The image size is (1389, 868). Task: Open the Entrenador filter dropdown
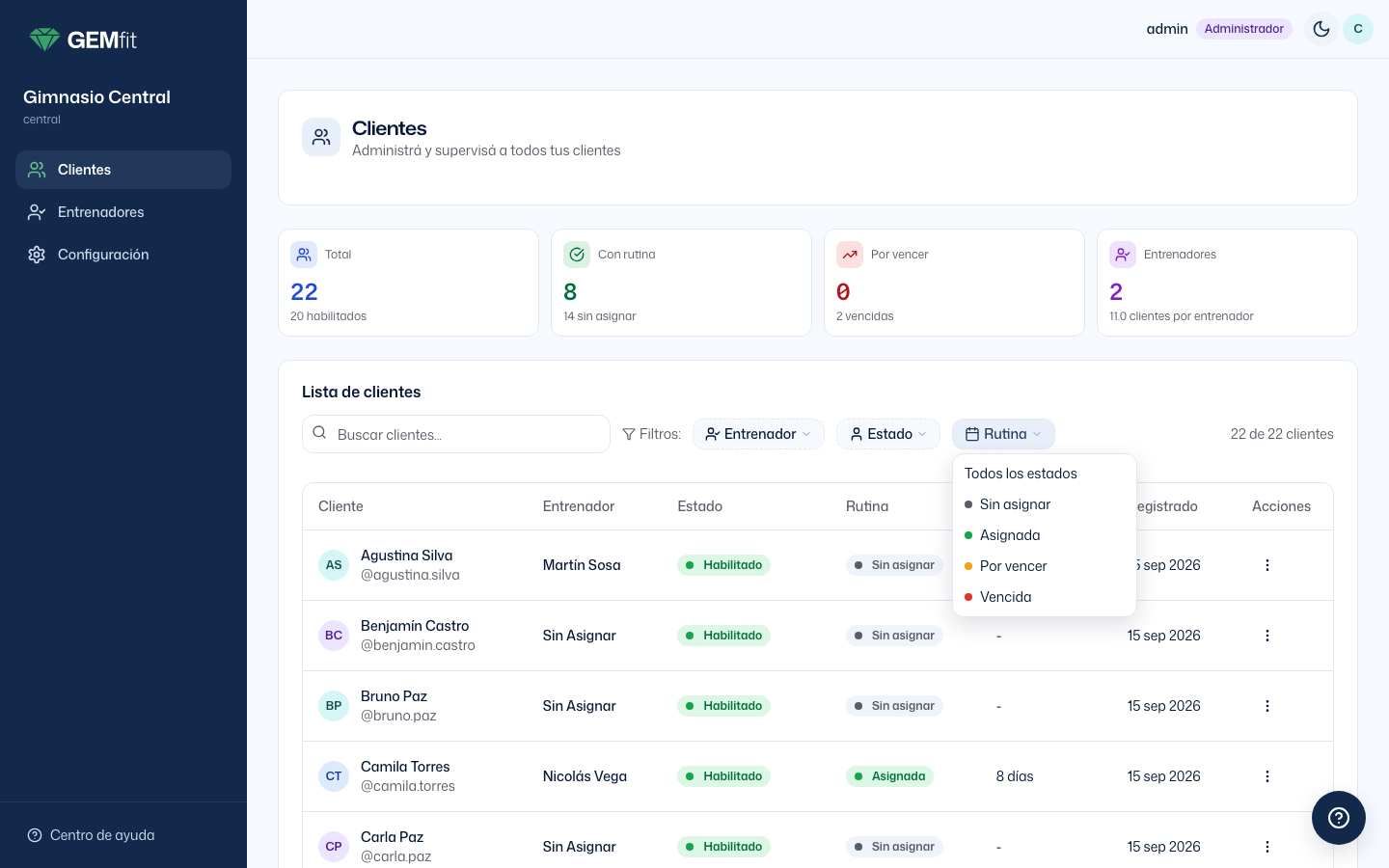pos(758,434)
